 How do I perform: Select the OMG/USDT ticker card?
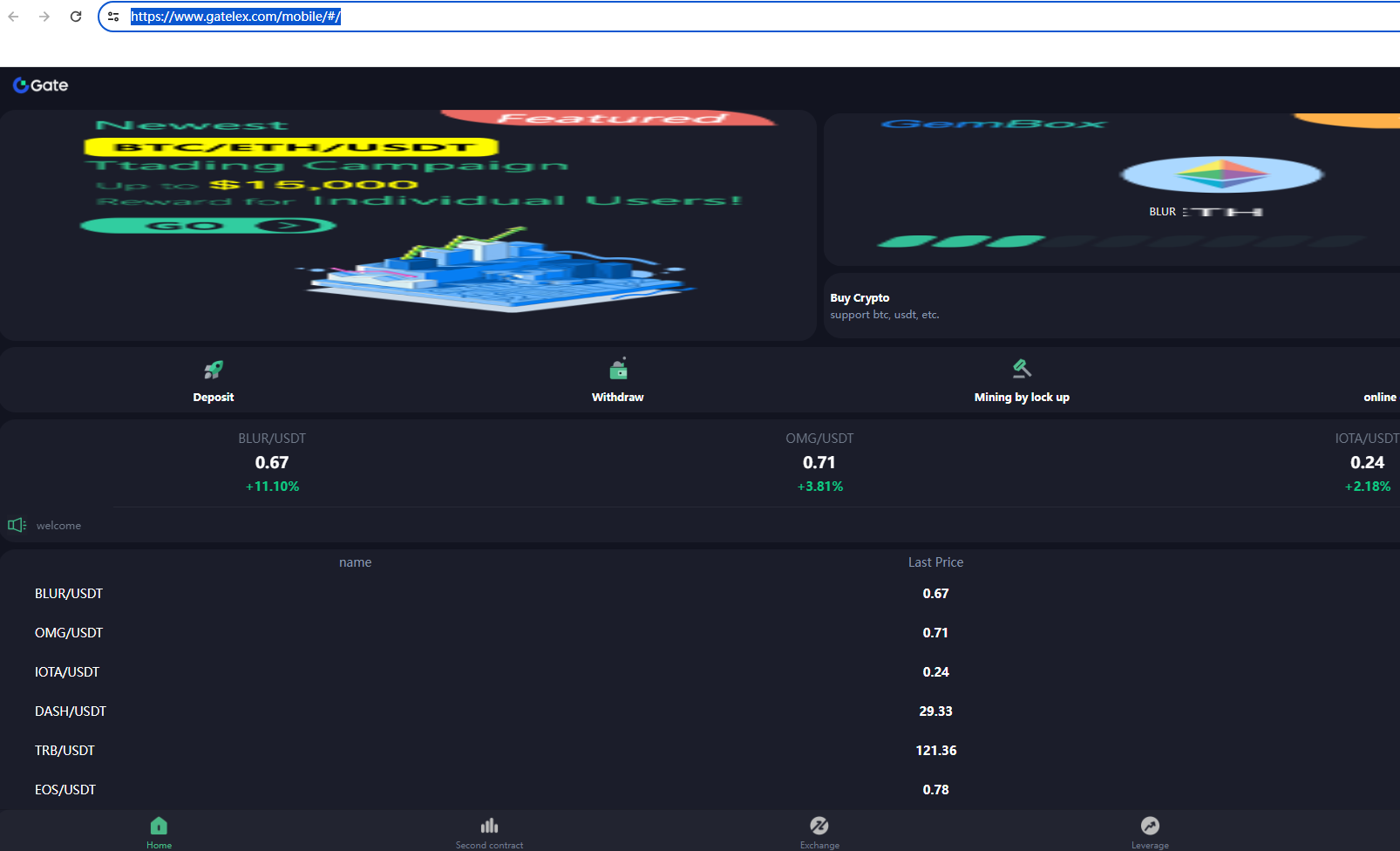[819, 462]
